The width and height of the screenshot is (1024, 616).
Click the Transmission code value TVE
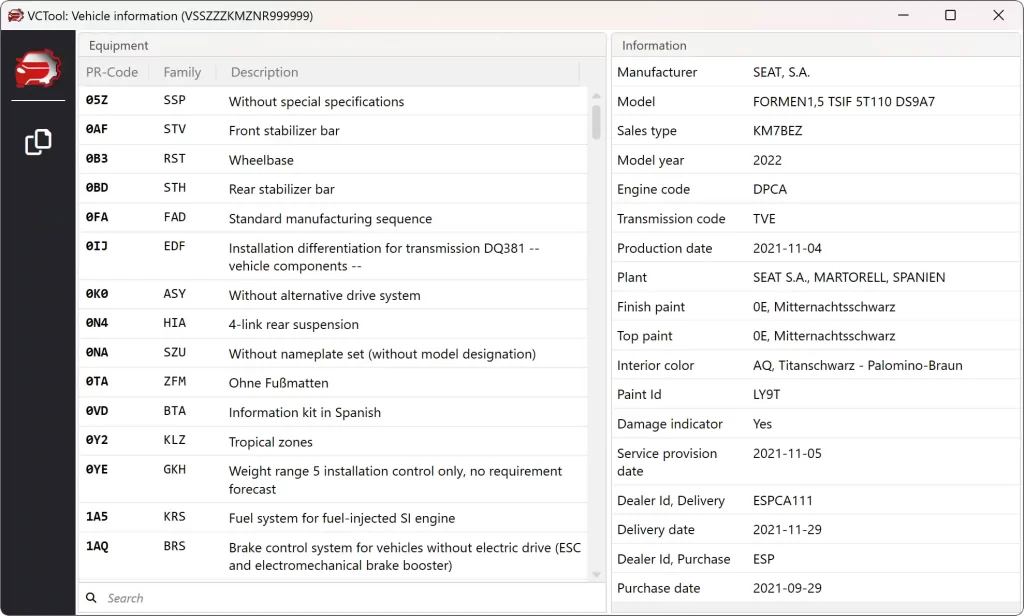click(x=764, y=219)
